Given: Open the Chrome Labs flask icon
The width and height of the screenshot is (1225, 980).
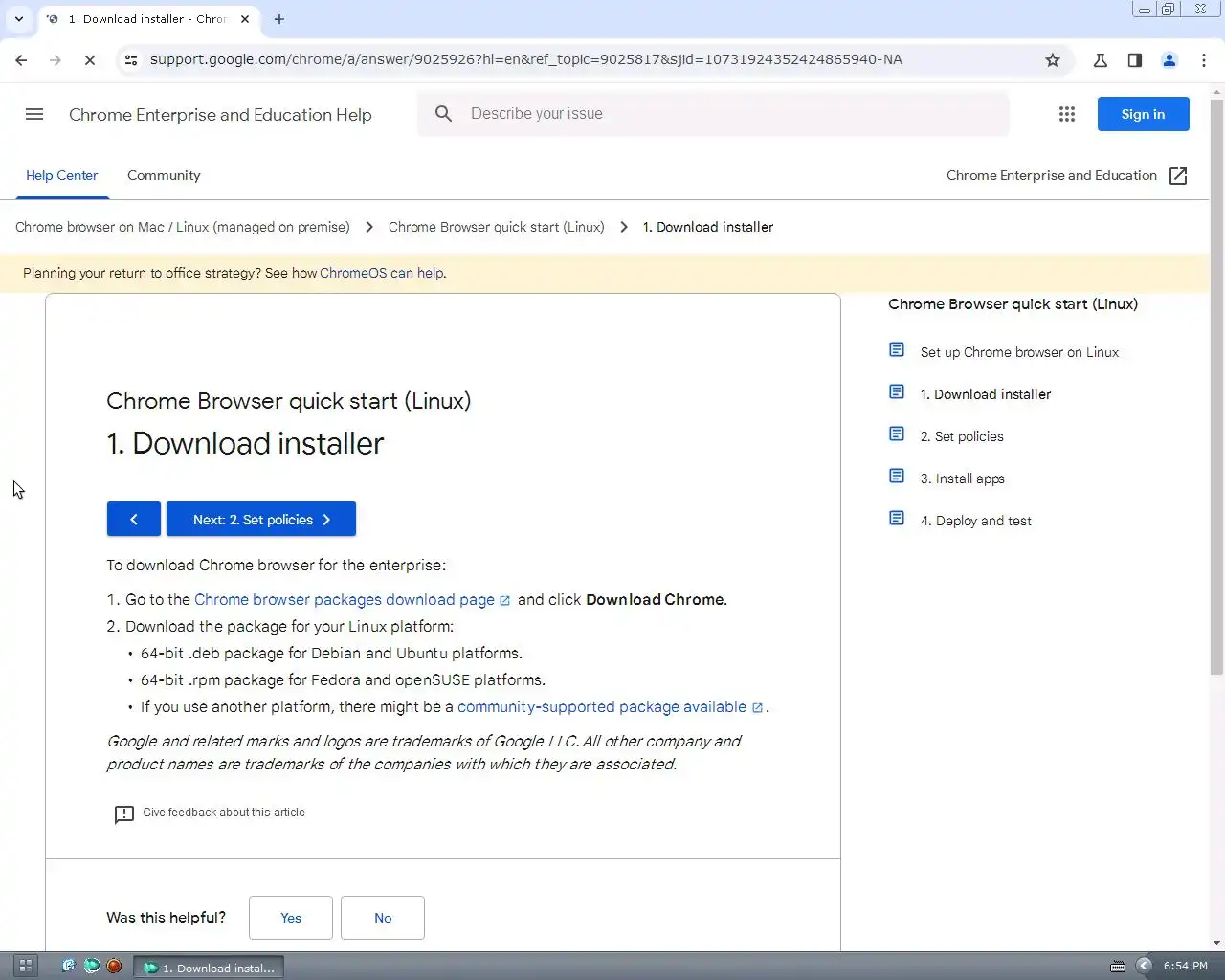Looking at the screenshot, I should [1101, 59].
